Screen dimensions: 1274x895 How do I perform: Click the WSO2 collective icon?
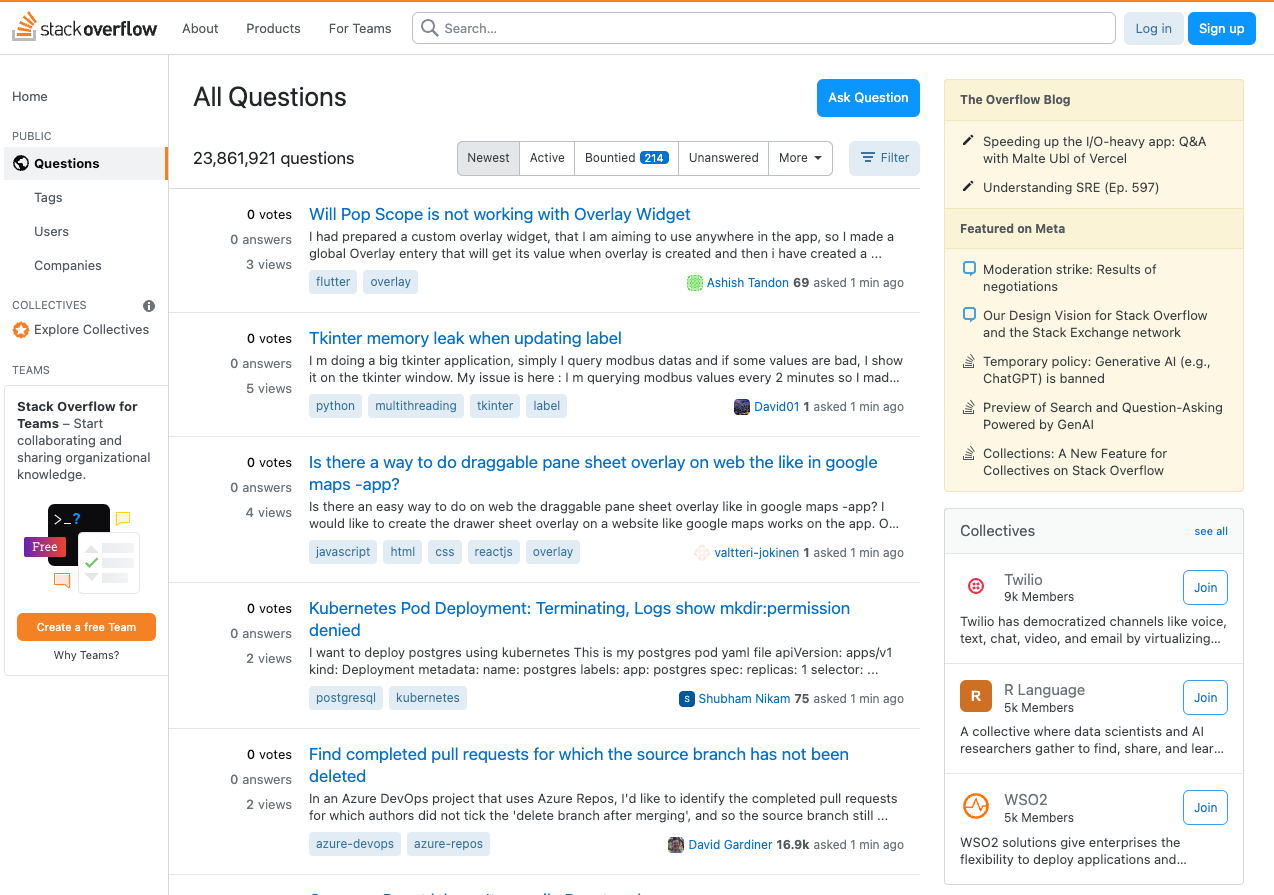click(x=975, y=806)
